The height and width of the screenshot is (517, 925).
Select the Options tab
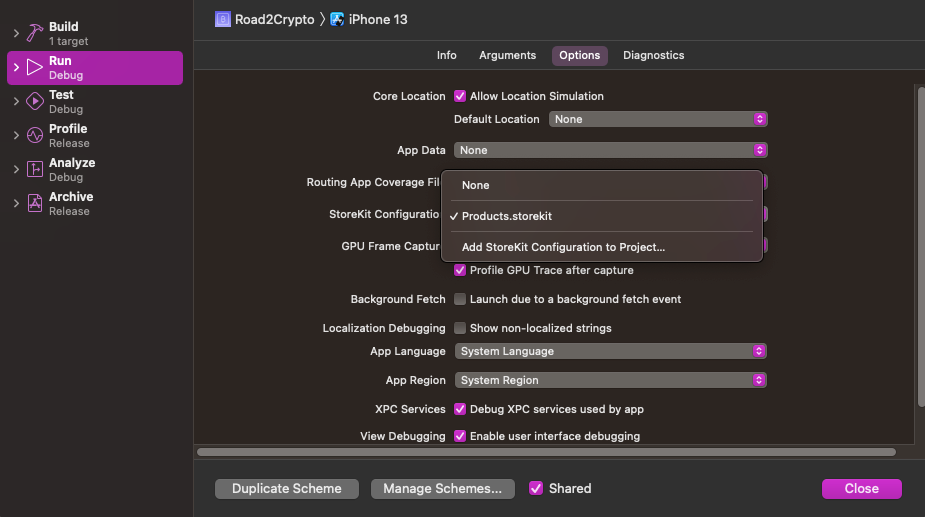[579, 55]
